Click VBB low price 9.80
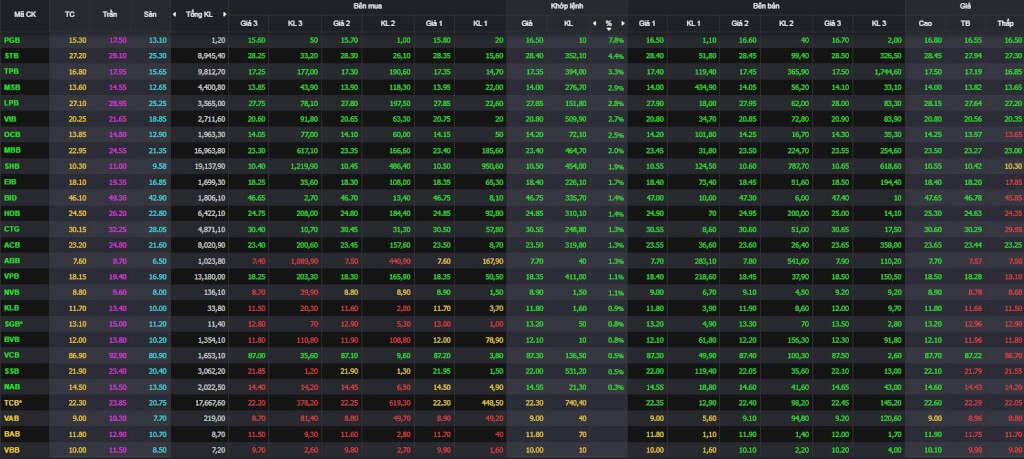The width and height of the screenshot is (1024, 459). 1015,450
